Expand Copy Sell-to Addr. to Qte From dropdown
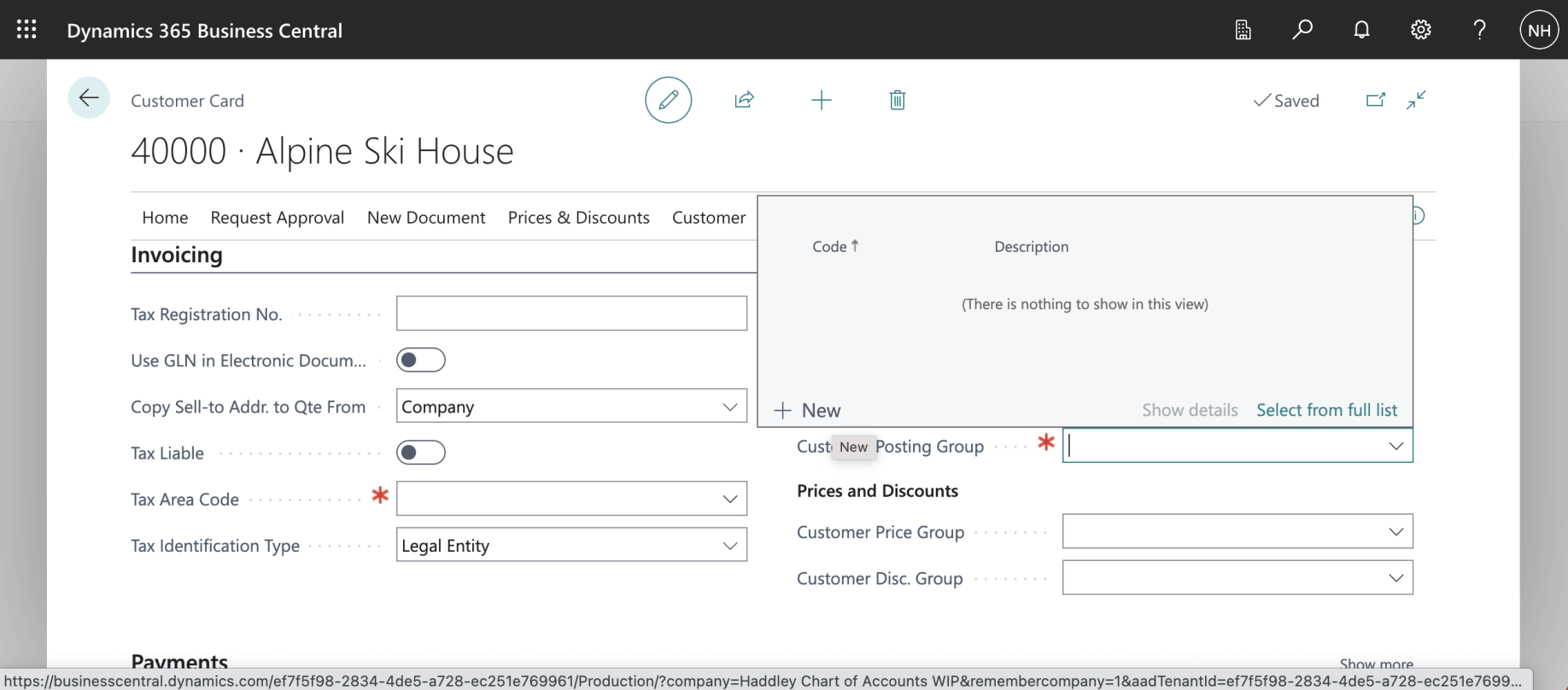The image size is (1568, 690). tap(729, 406)
